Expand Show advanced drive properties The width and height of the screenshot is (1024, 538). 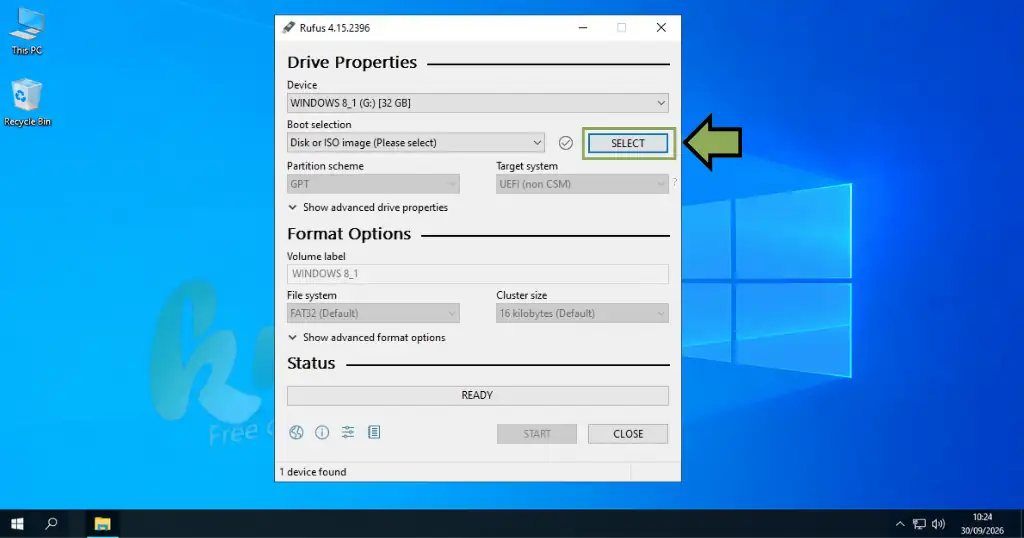coord(368,208)
